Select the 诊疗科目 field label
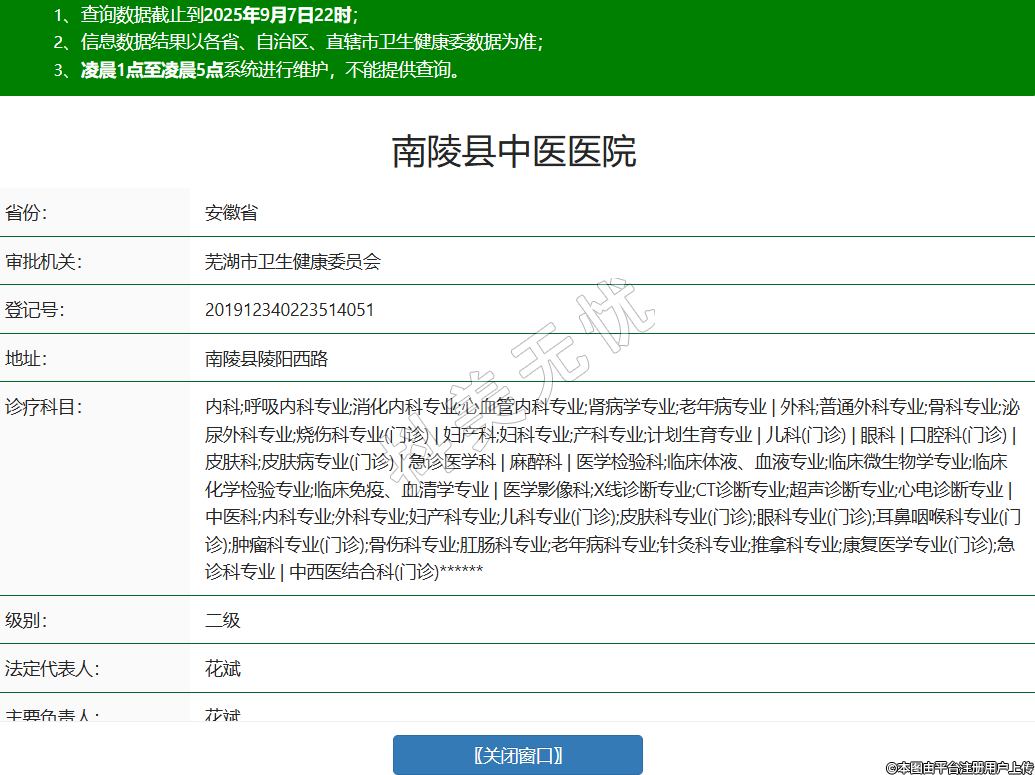Screen dimensions: 1035x775 point(43,407)
